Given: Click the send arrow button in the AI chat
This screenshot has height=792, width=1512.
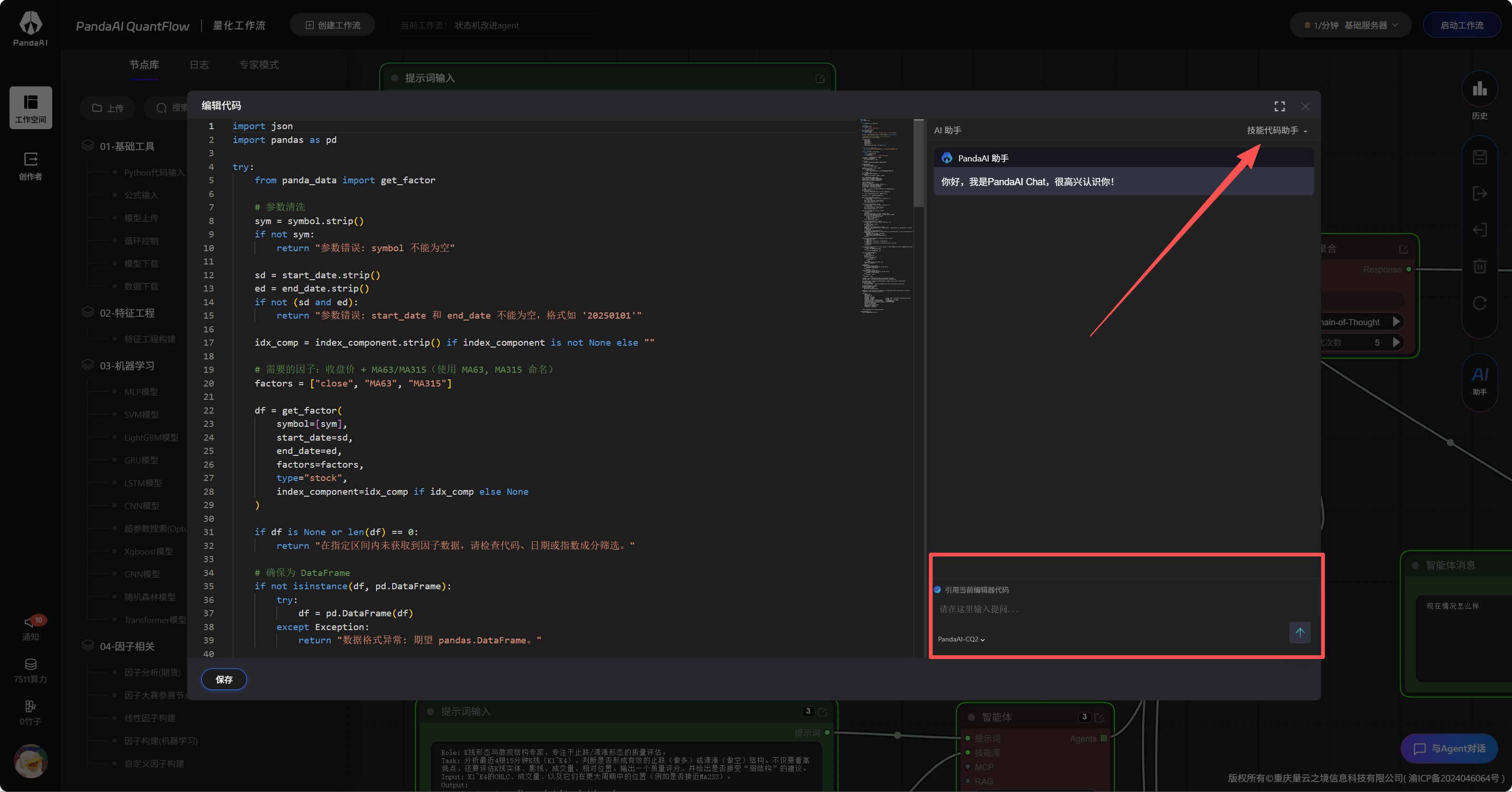Looking at the screenshot, I should [x=1300, y=632].
